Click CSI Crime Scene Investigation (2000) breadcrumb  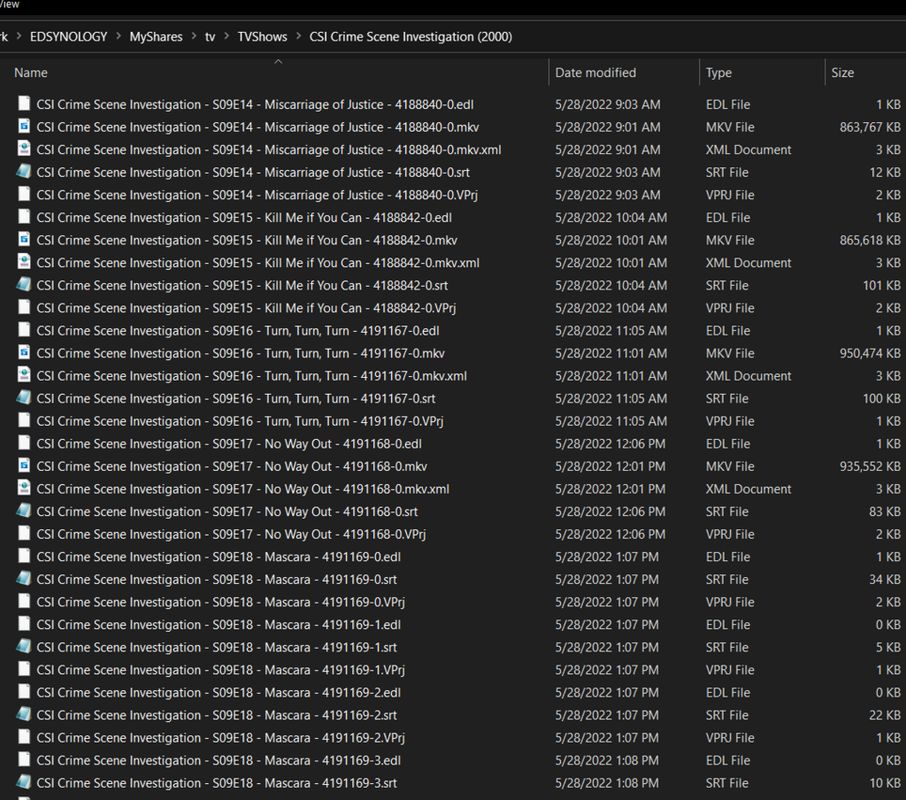click(410, 36)
